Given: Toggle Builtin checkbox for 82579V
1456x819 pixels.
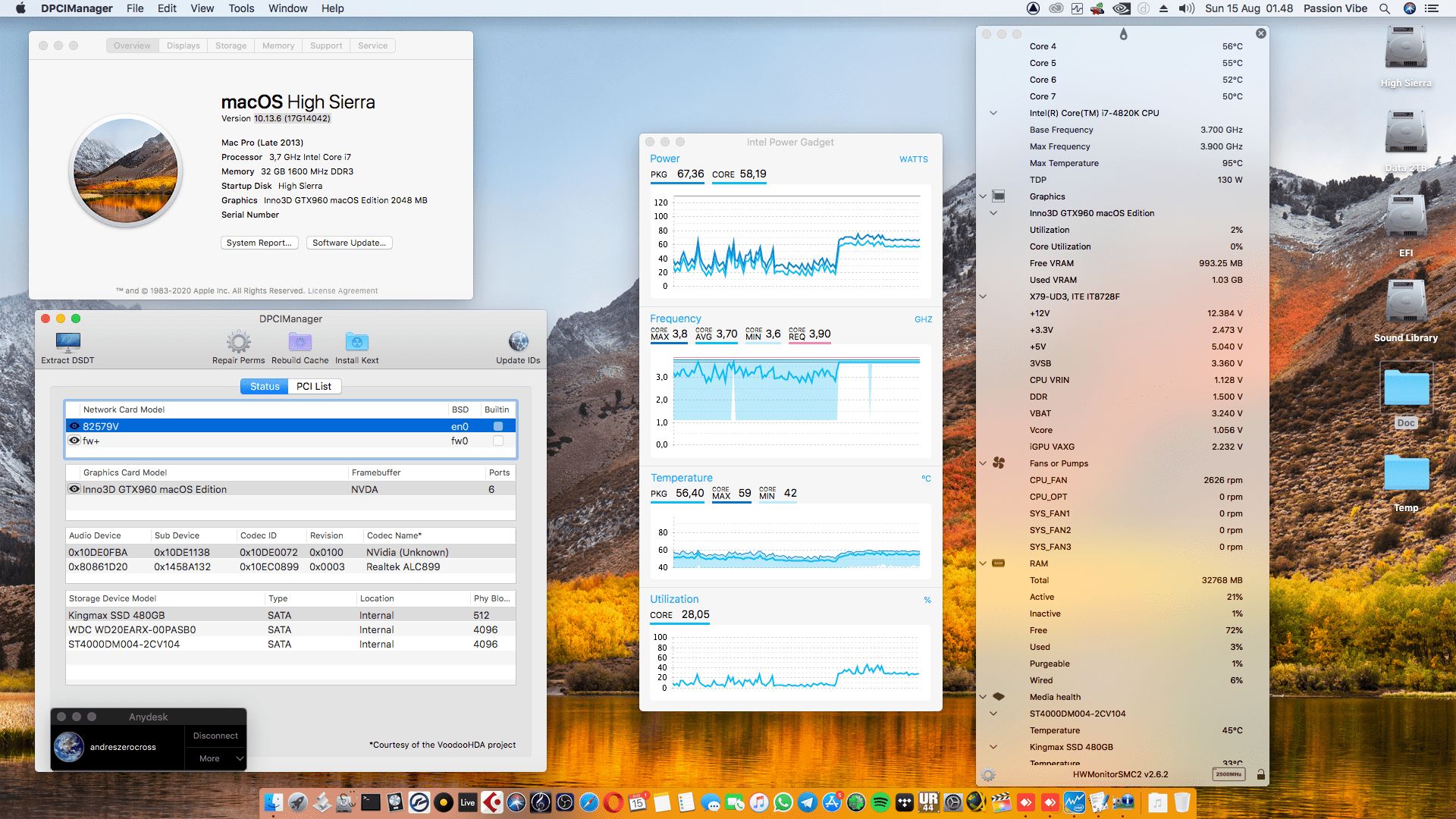Looking at the screenshot, I should point(498,426).
